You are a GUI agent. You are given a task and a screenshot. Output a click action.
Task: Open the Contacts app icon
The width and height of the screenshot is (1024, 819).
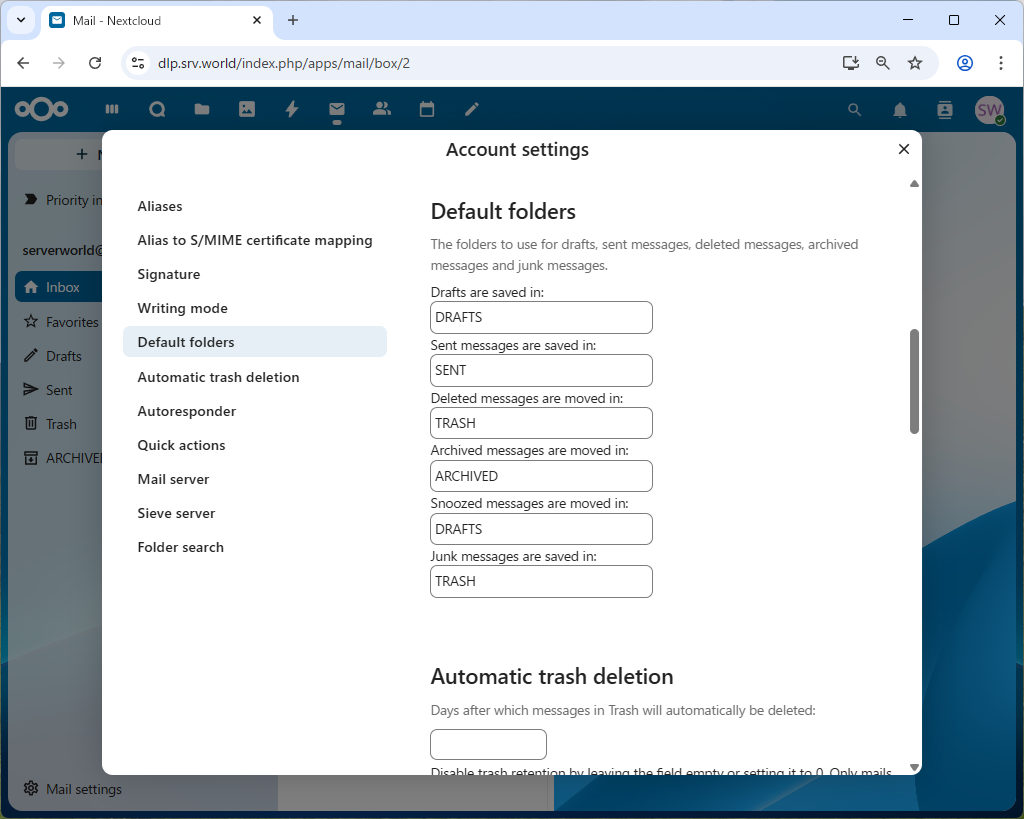(x=381, y=109)
